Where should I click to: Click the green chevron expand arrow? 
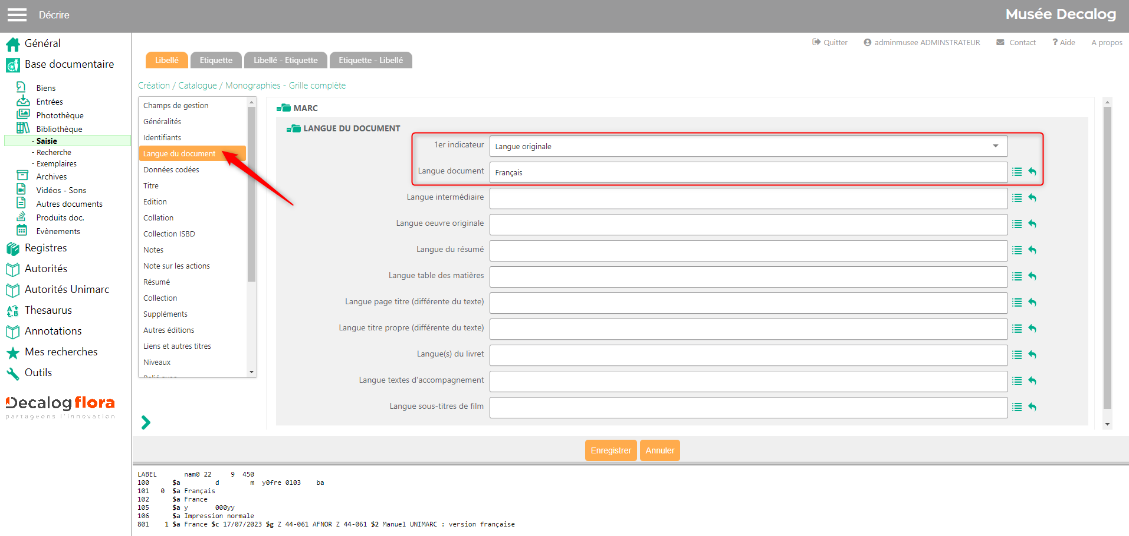coord(146,423)
